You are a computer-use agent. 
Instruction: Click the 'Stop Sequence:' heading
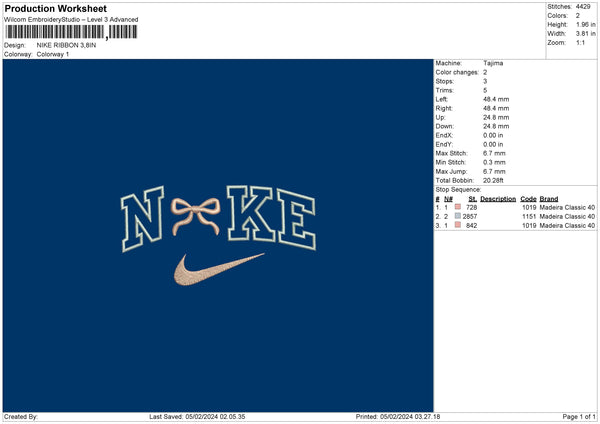(x=458, y=190)
